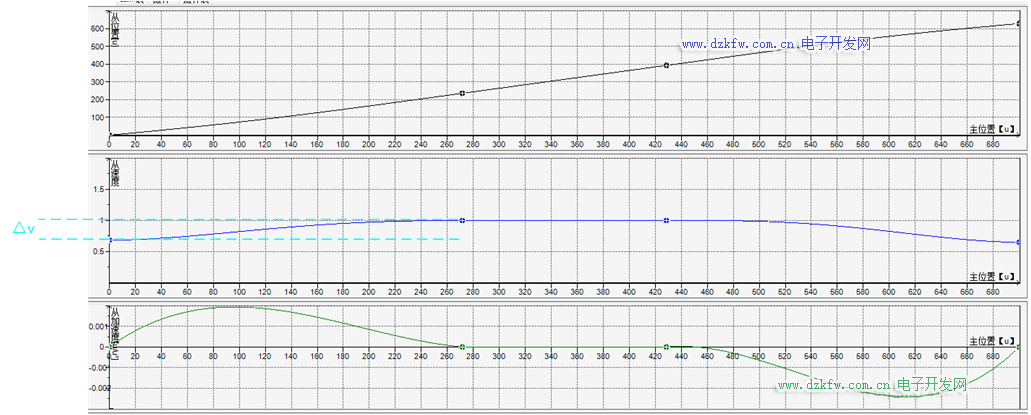Click velocity curve start point at master 0
The image size is (1031, 415).
click(110, 240)
